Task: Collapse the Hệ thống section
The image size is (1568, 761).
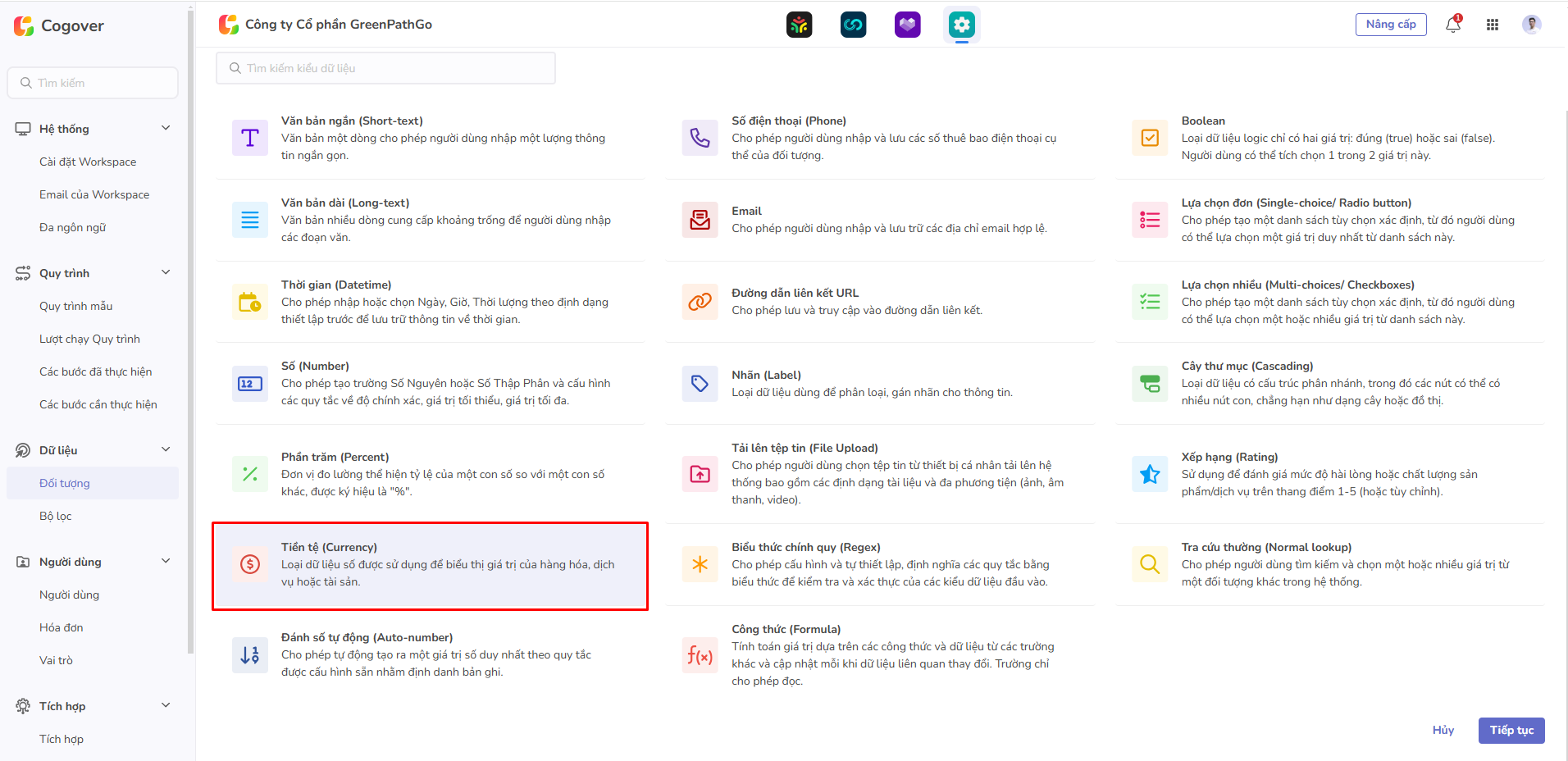Action: 166,129
